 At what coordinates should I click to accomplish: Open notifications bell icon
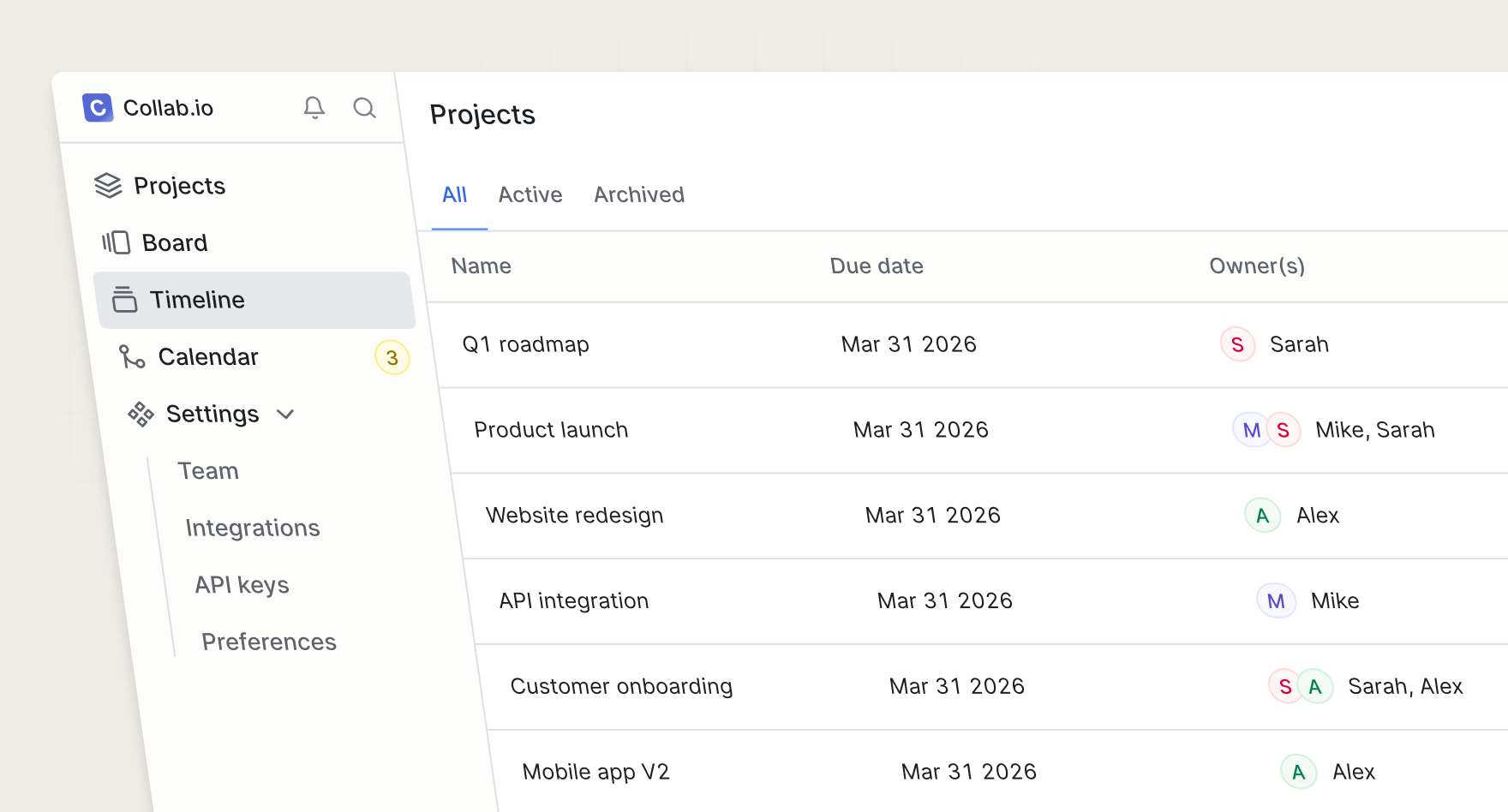(314, 108)
